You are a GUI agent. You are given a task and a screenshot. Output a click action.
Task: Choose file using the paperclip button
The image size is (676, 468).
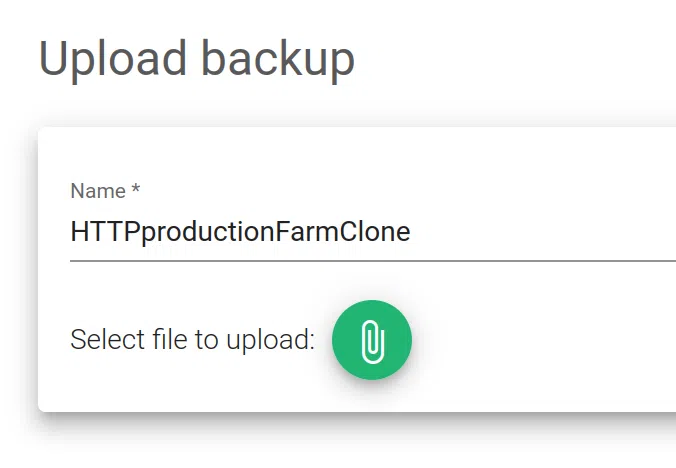click(371, 340)
